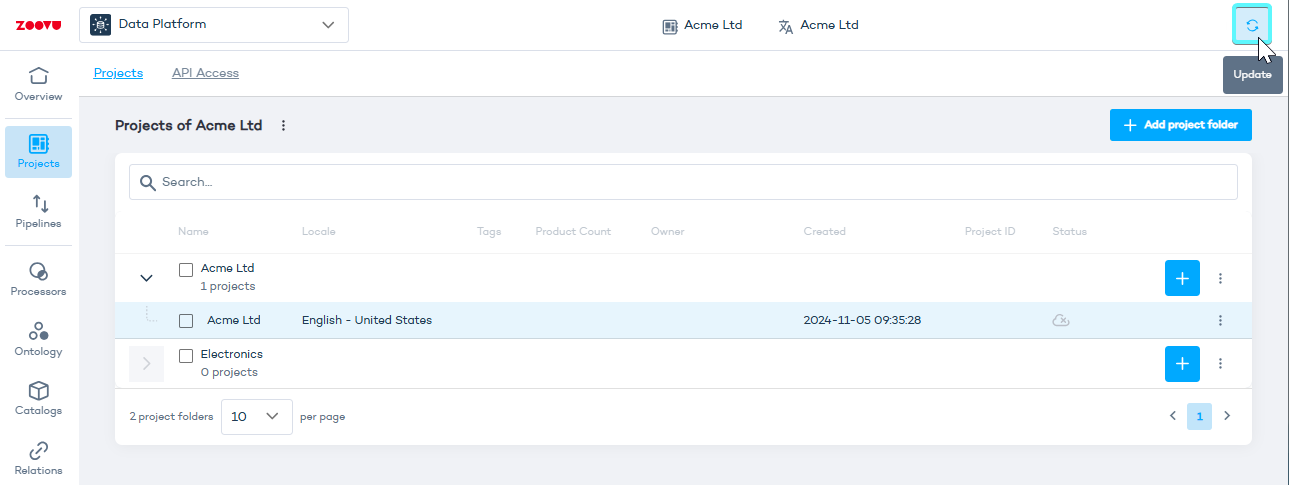Click English - United States locale cell
The width and height of the screenshot is (1289, 485).
(x=367, y=320)
